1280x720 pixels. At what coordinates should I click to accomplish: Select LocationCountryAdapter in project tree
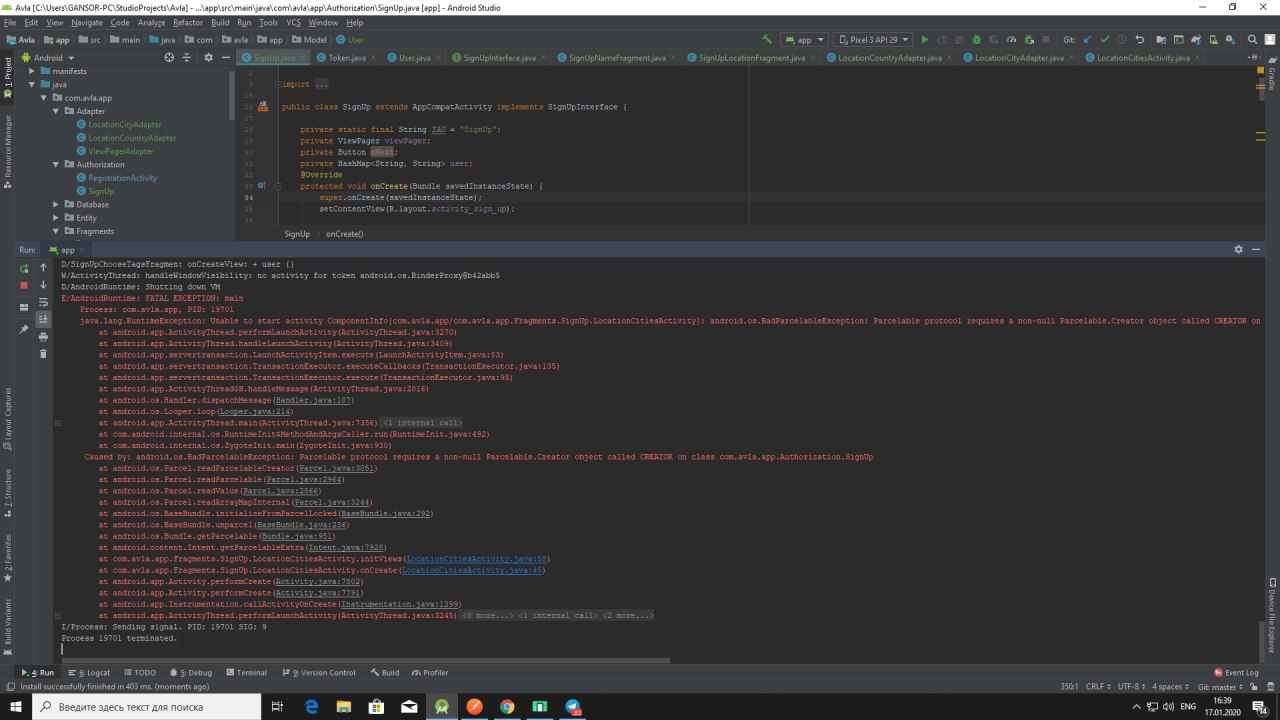(x=132, y=138)
